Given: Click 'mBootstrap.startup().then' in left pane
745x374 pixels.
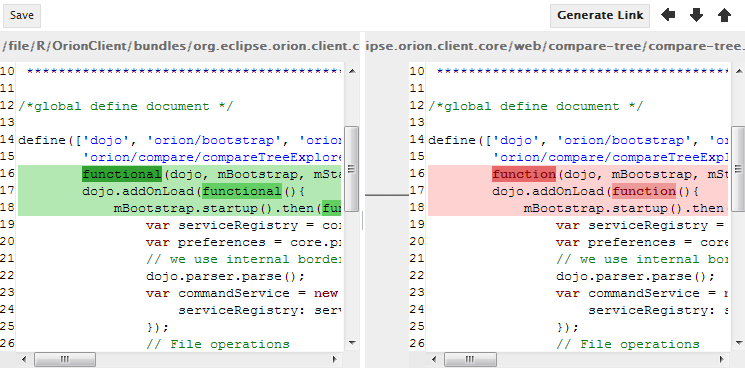Looking at the screenshot, I should [x=216, y=209].
